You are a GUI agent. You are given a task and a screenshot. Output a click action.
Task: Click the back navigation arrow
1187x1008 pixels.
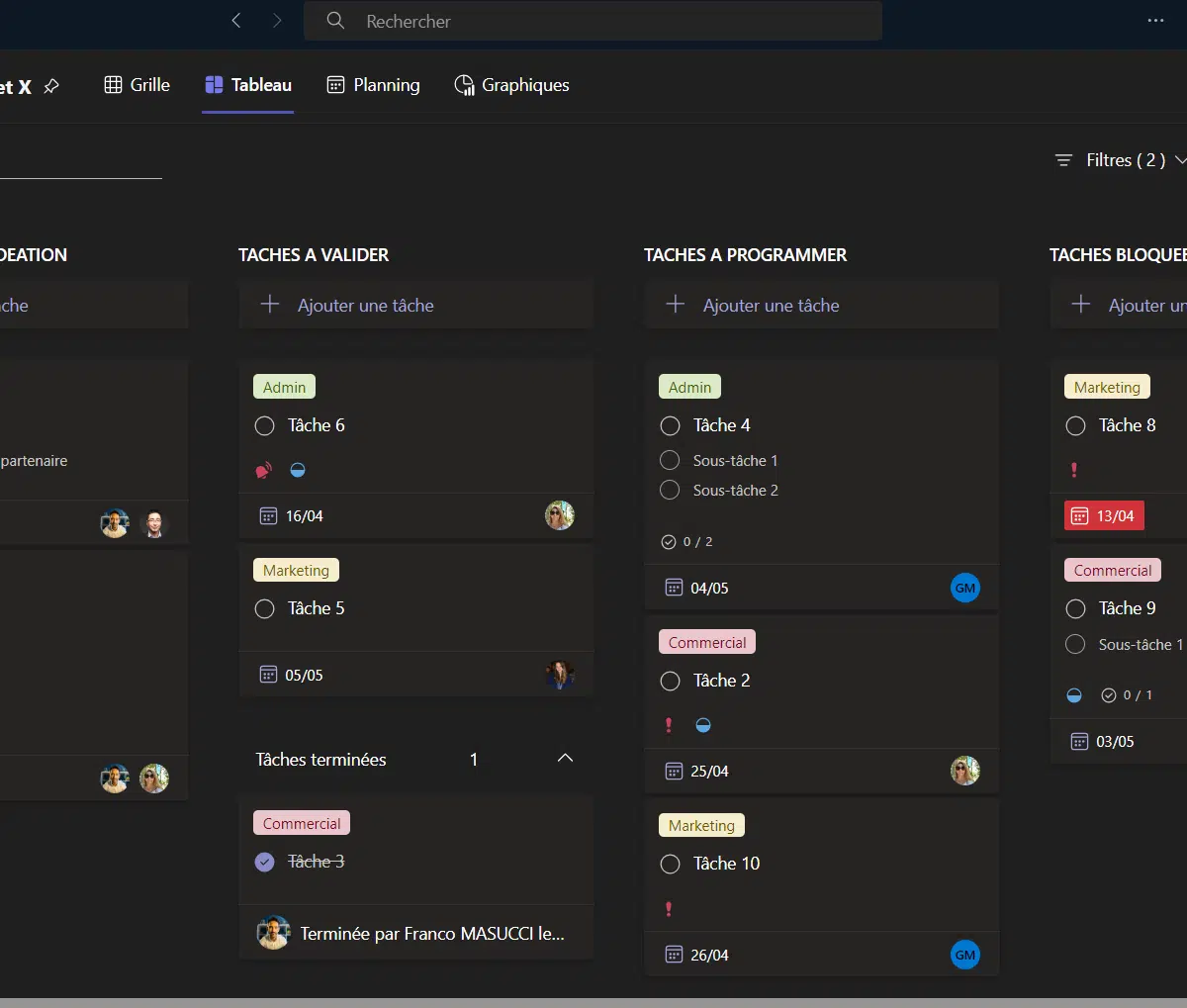[236, 21]
